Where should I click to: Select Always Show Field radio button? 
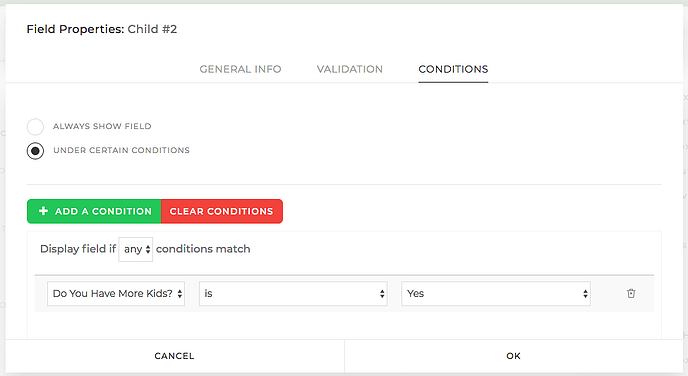click(x=35, y=127)
